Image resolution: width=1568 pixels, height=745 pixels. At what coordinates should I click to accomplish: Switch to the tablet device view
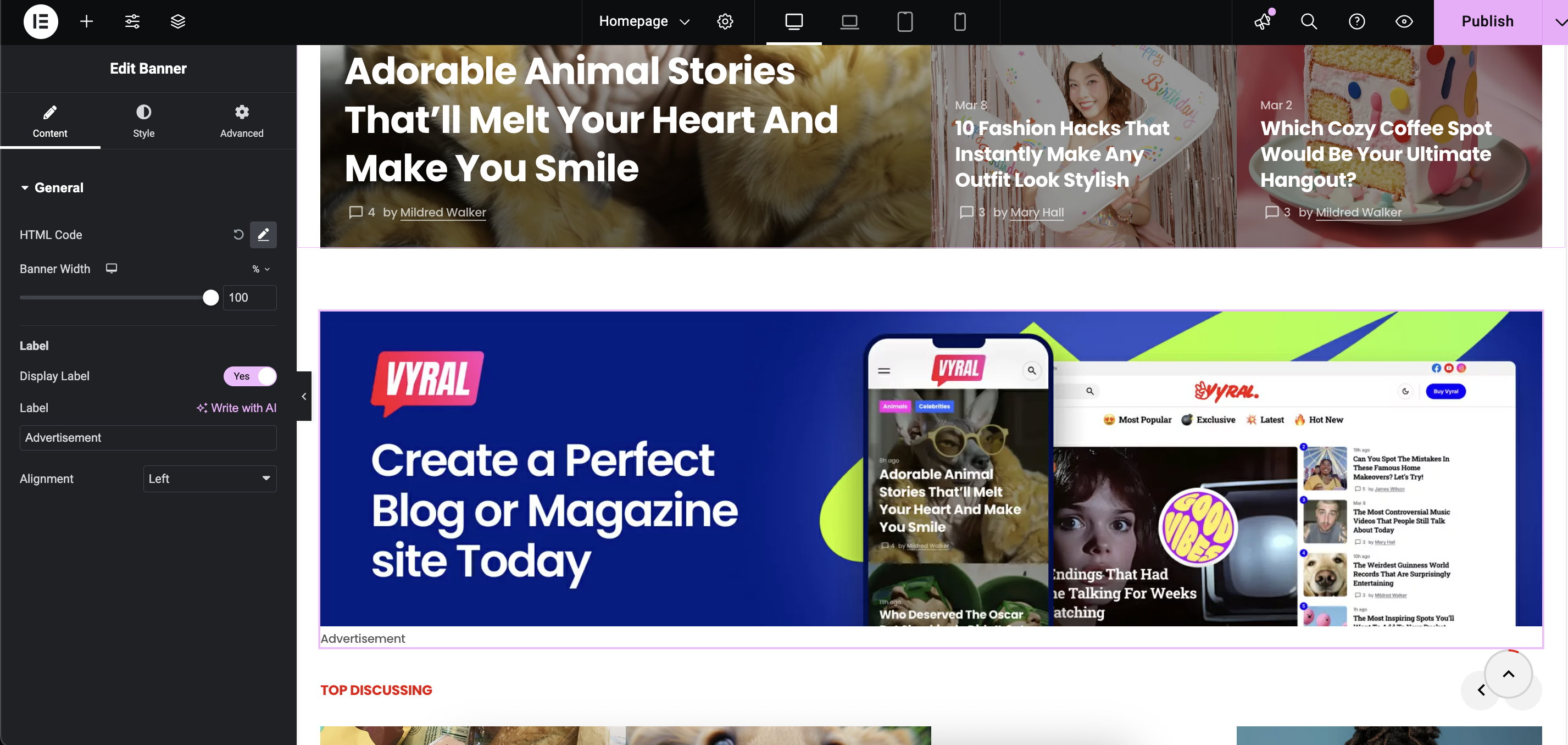pos(905,22)
